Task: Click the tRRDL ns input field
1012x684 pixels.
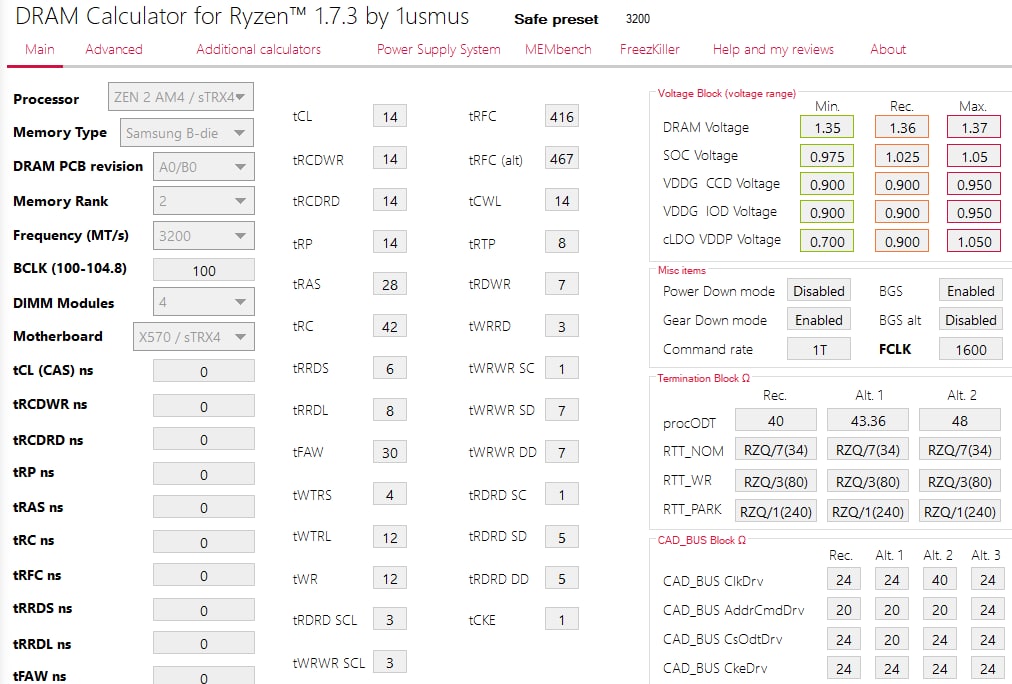Action: click(x=203, y=643)
